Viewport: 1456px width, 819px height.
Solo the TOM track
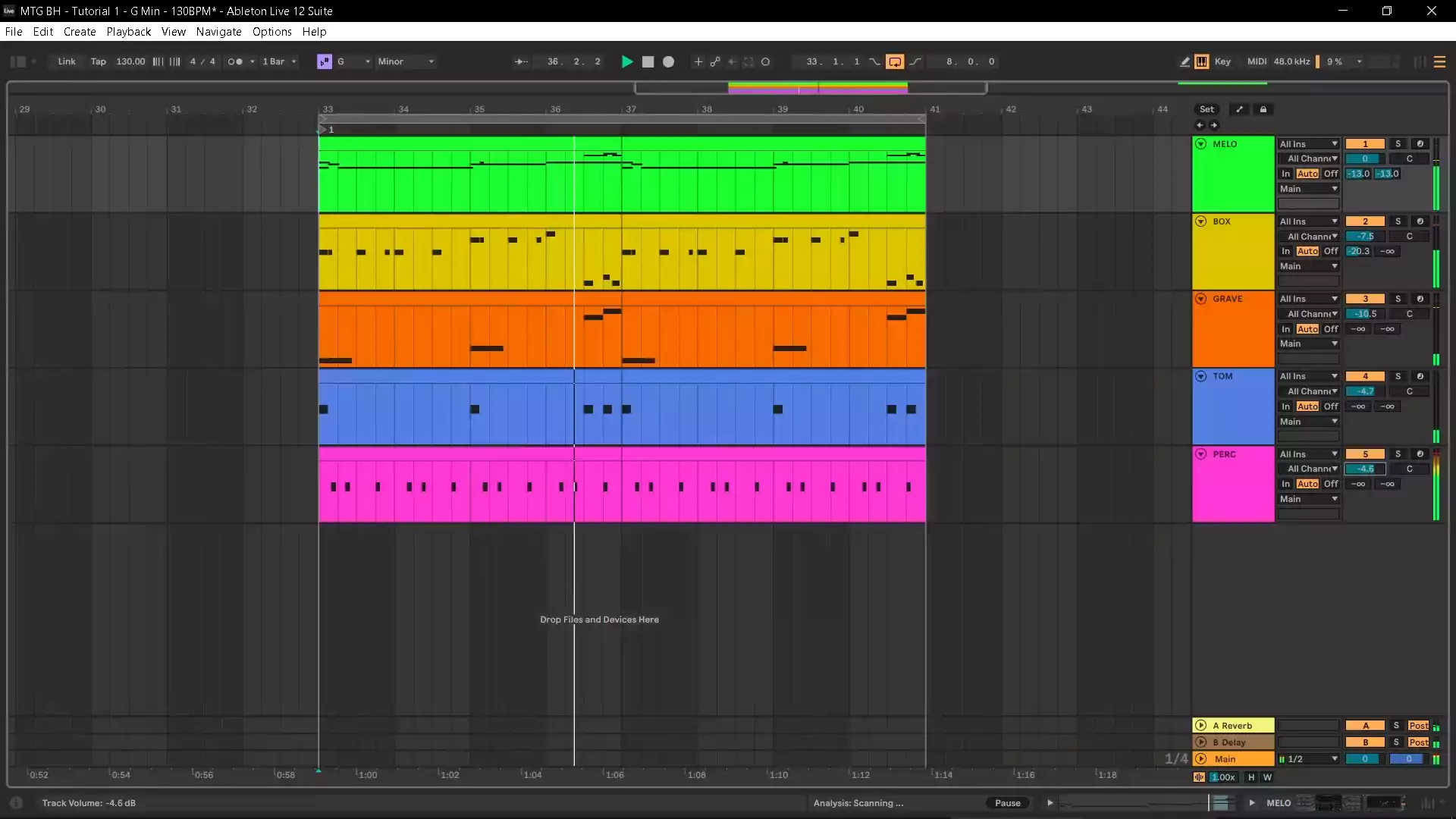pyautogui.click(x=1398, y=376)
